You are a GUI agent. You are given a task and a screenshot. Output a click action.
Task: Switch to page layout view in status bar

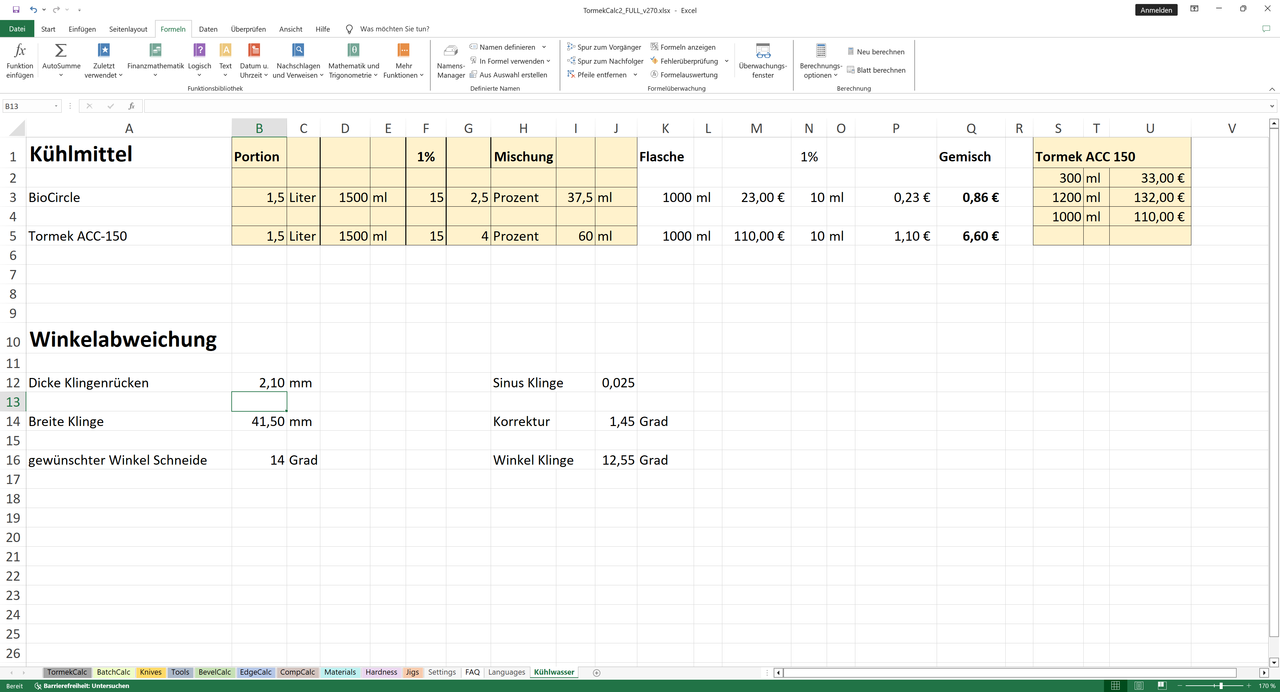point(1137,686)
